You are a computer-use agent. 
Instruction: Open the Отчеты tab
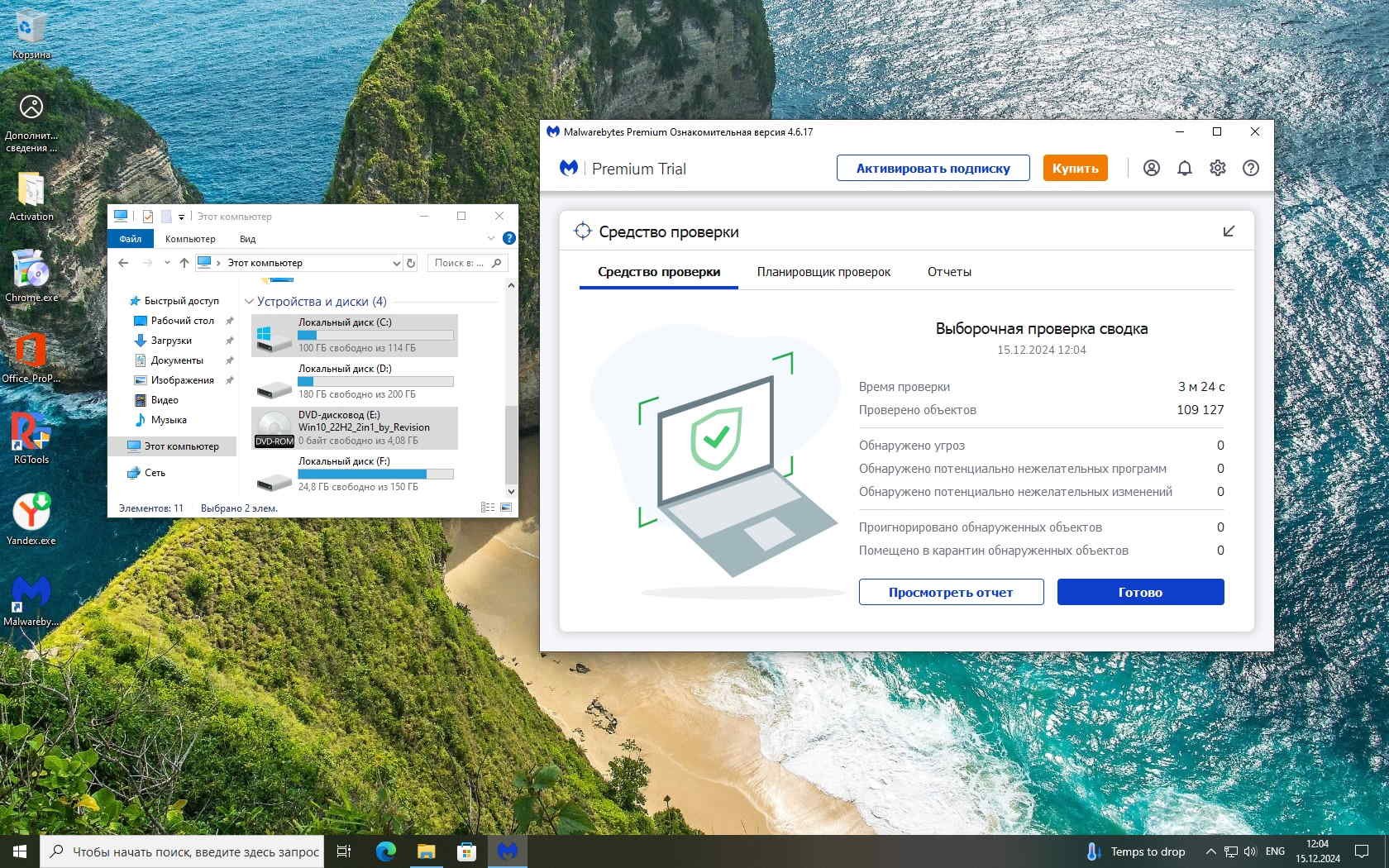click(x=948, y=272)
